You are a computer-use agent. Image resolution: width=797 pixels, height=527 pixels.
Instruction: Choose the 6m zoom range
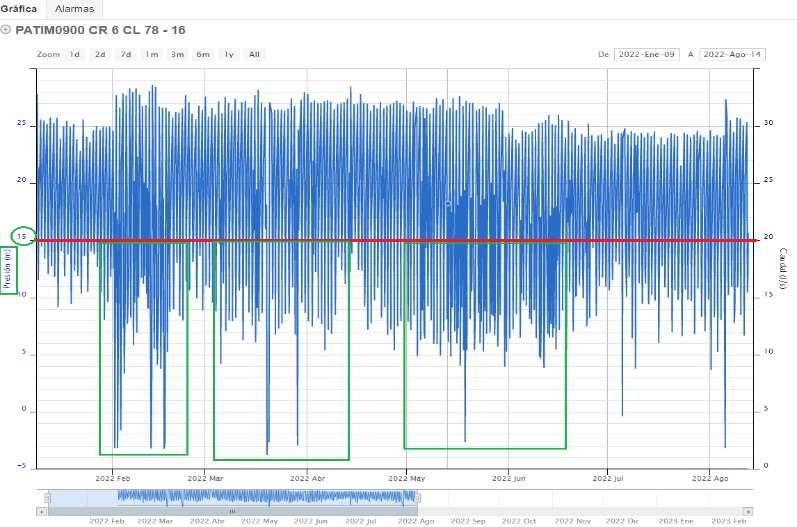(x=203, y=54)
